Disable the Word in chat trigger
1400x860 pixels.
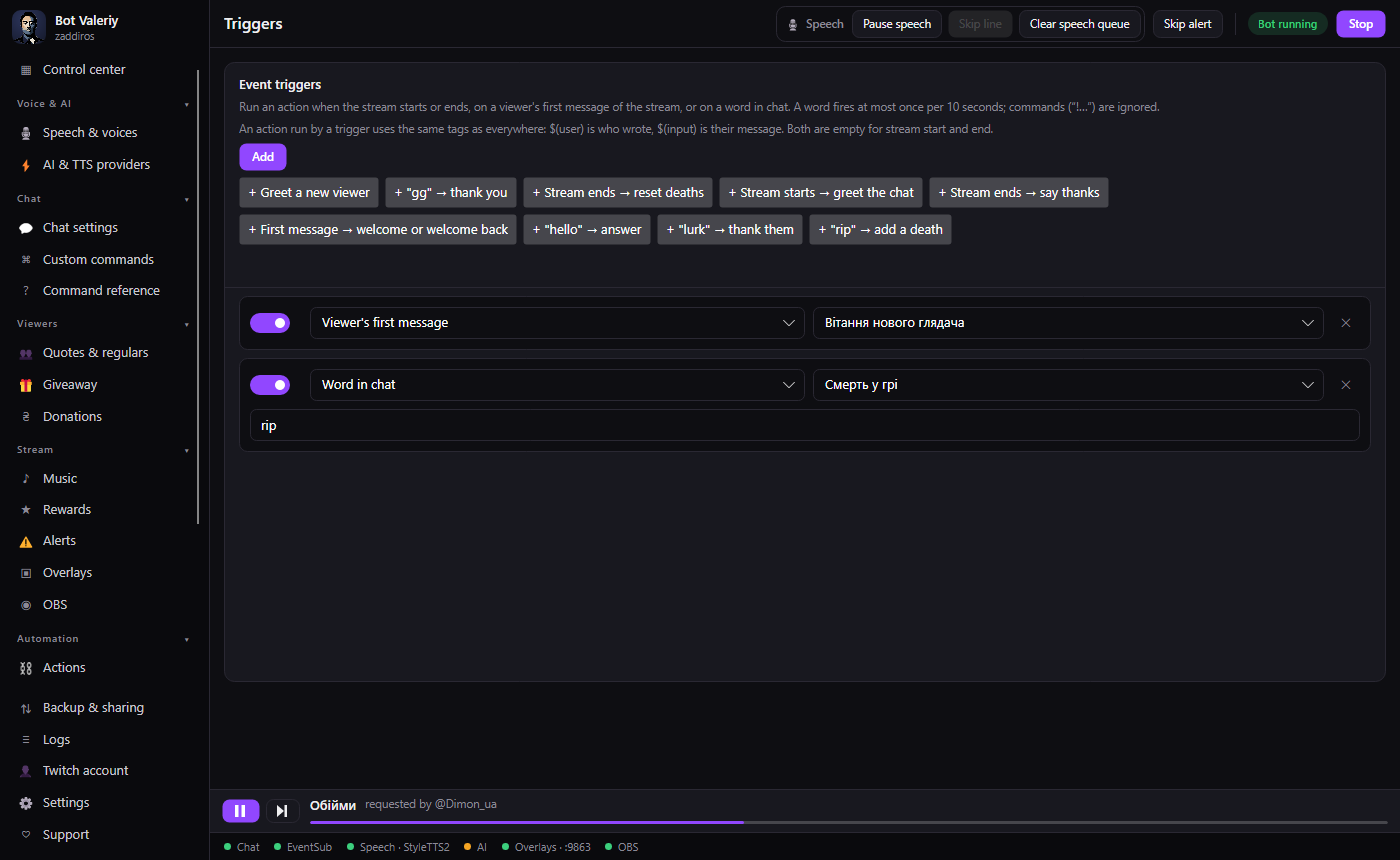[270, 385]
